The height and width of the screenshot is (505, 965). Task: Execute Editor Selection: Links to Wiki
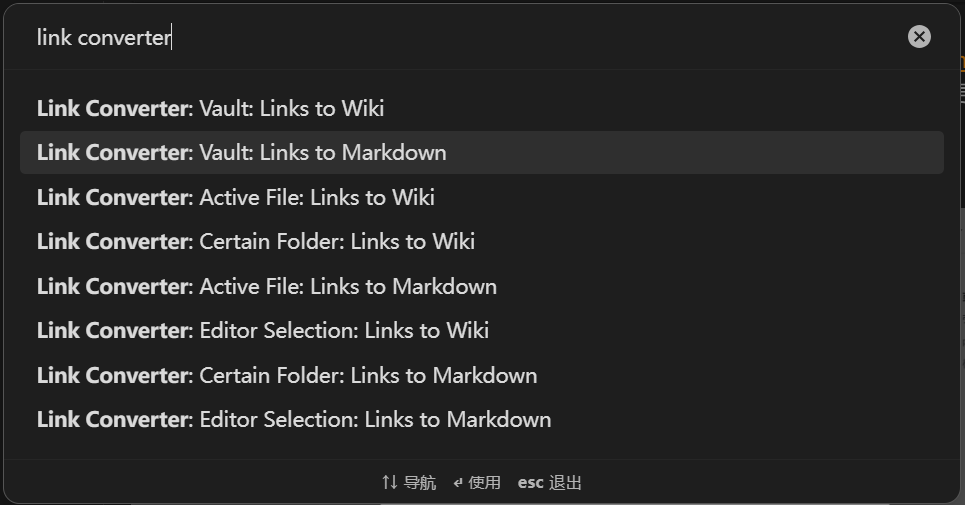pyautogui.click(x=263, y=330)
